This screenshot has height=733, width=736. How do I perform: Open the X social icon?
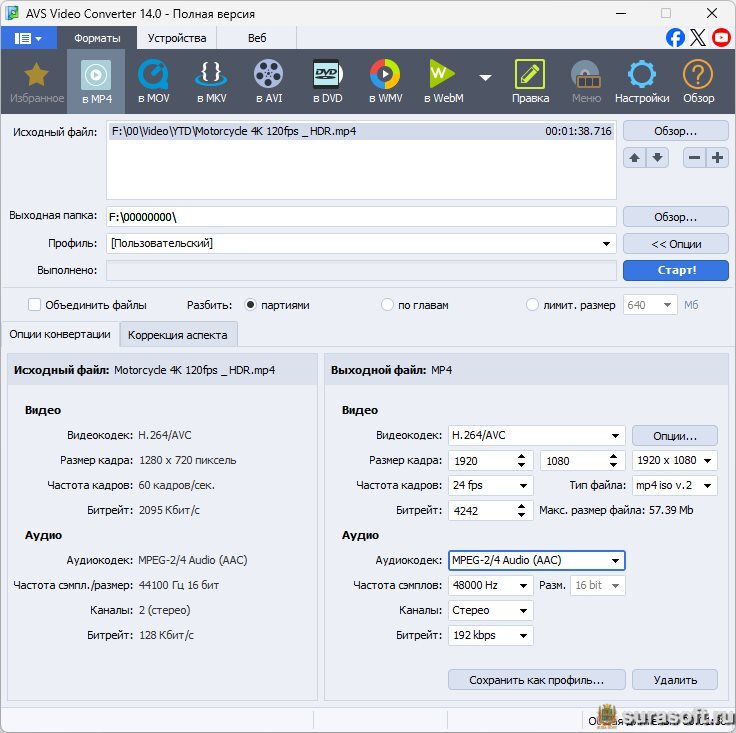pos(698,38)
